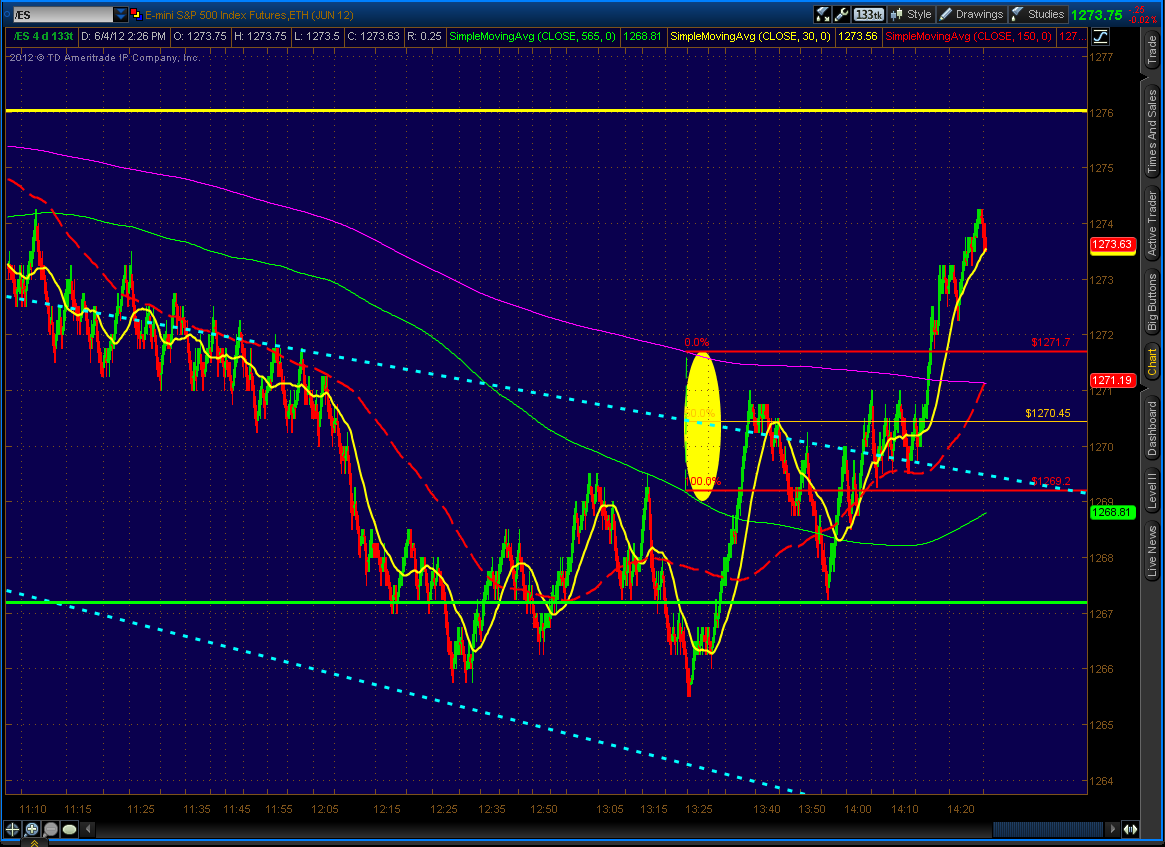Viewport: 1165px width, 847px height.
Task: Click the date readout D: 6/4/12 2:26 PM
Action: tap(123, 36)
